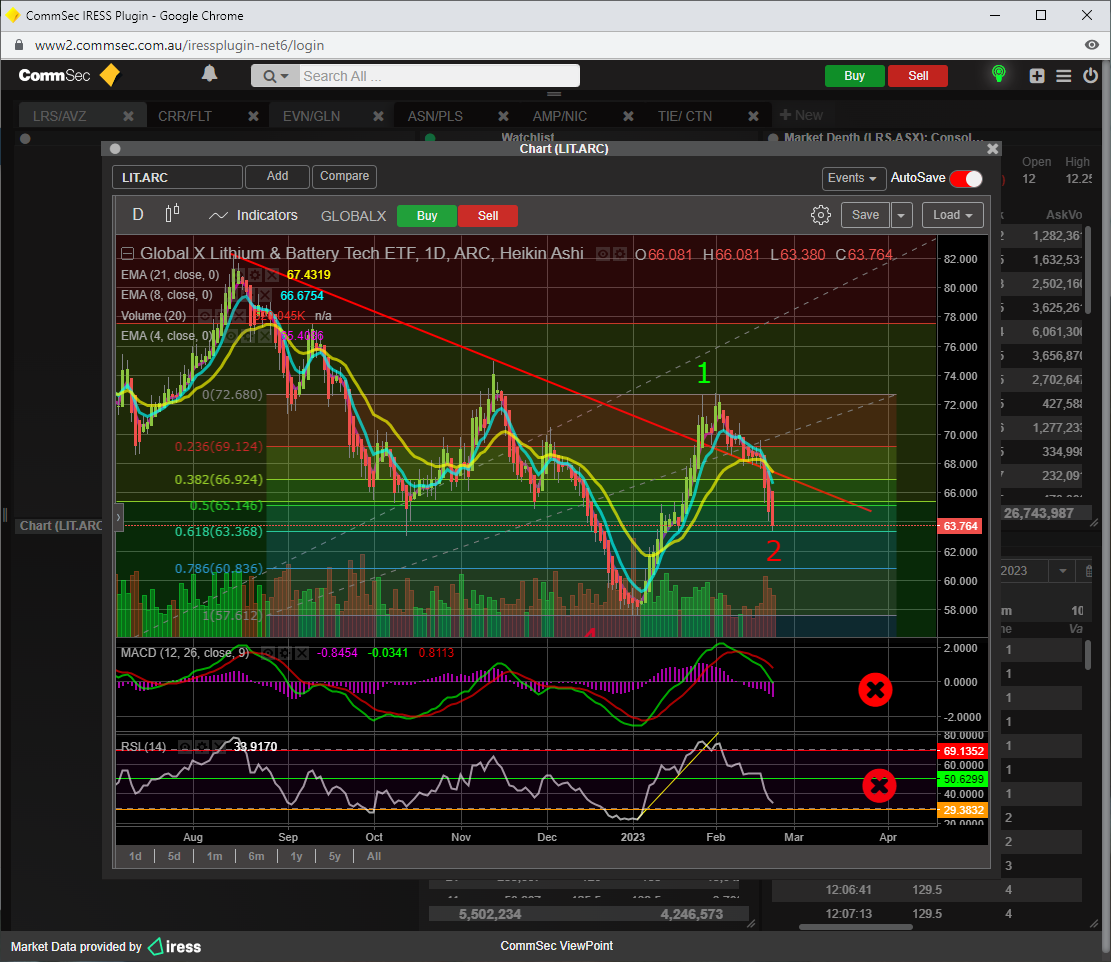This screenshot has height=962, width=1111.
Task: Switch to the ASN/PLS tab
Action: (x=435, y=116)
